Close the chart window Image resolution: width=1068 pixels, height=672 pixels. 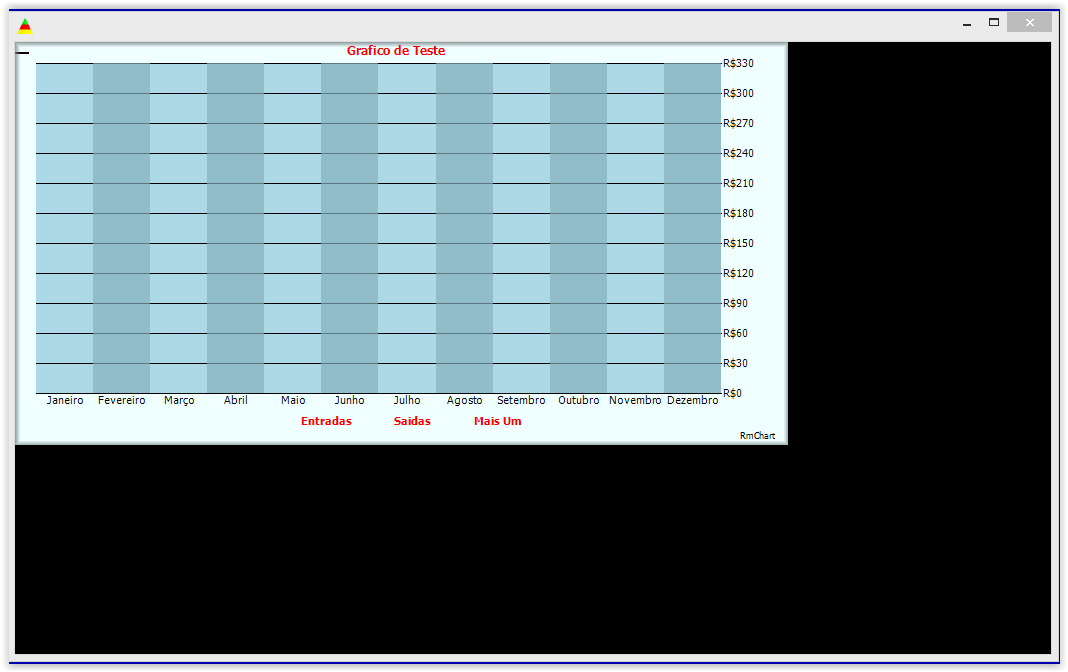1029,22
